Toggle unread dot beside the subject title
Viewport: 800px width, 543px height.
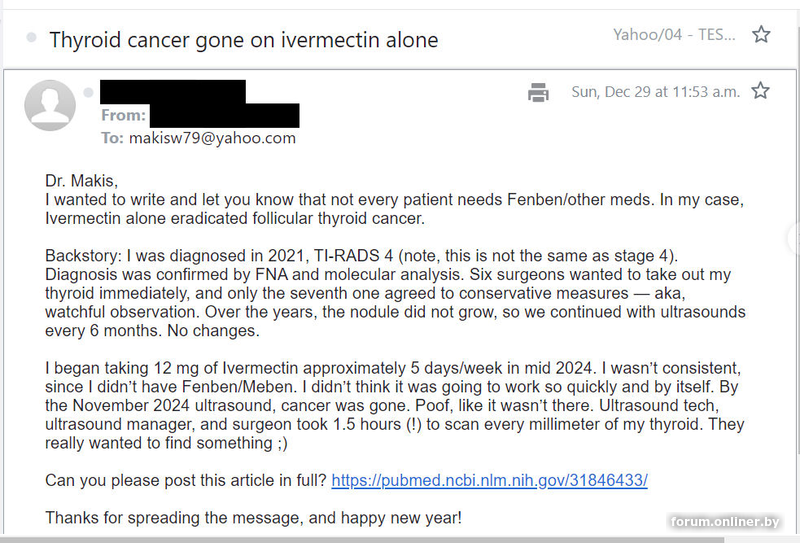32,37
